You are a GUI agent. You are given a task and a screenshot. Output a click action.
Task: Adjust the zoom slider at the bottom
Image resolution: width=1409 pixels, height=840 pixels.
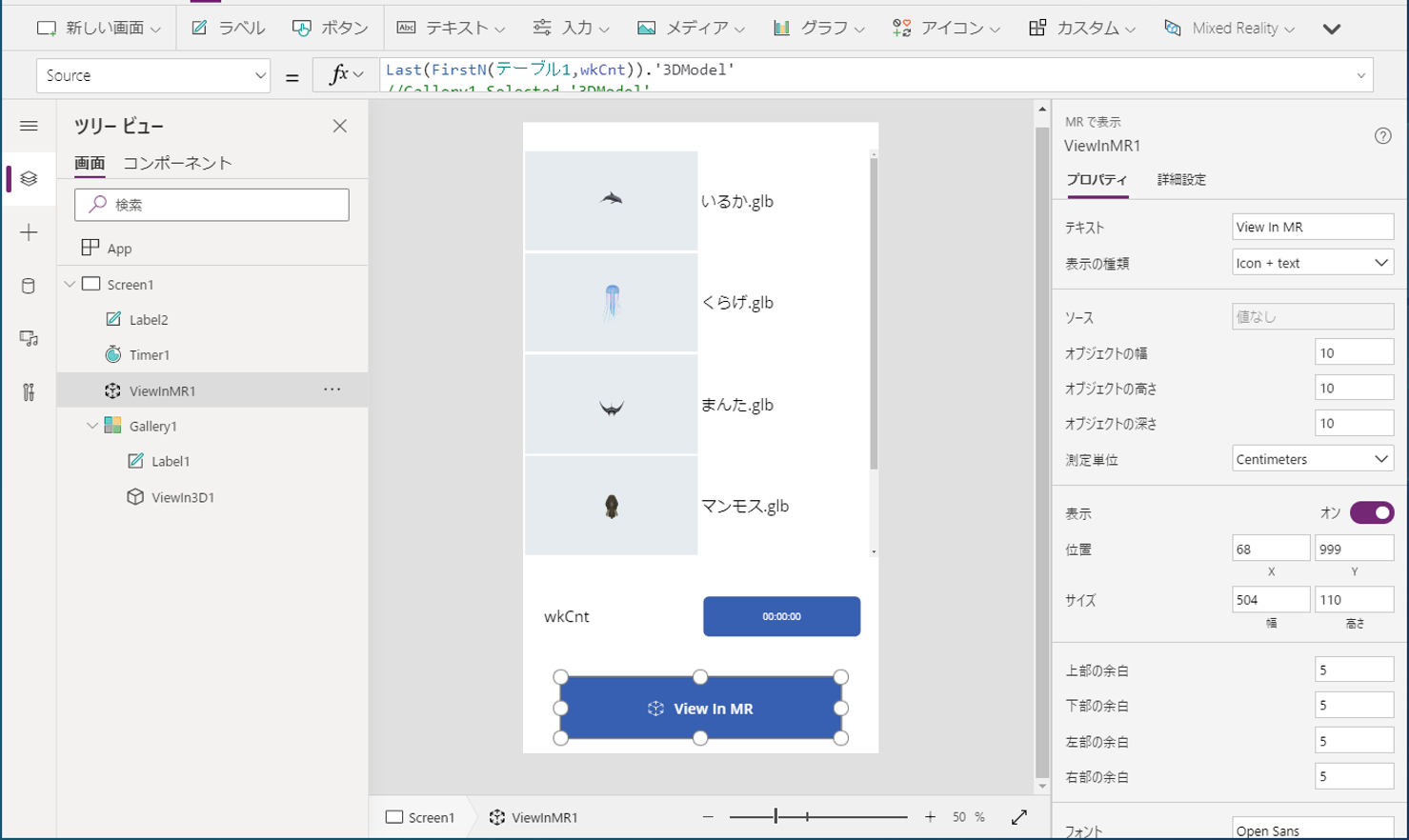point(776,817)
